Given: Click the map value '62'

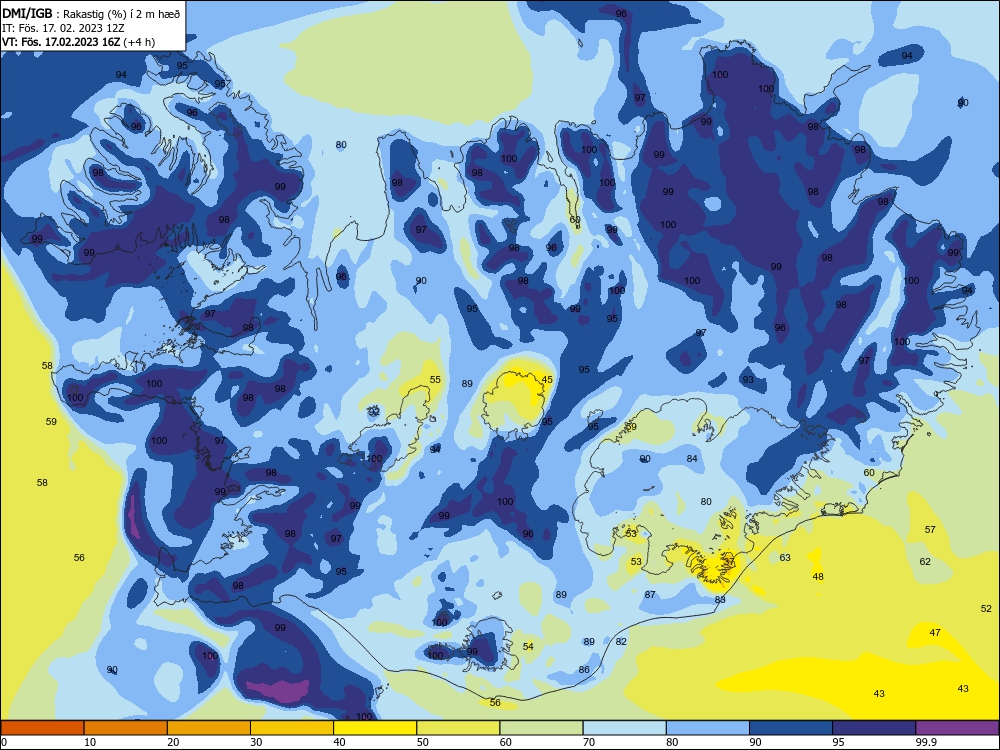Looking at the screenshot, I should [925, 562].
